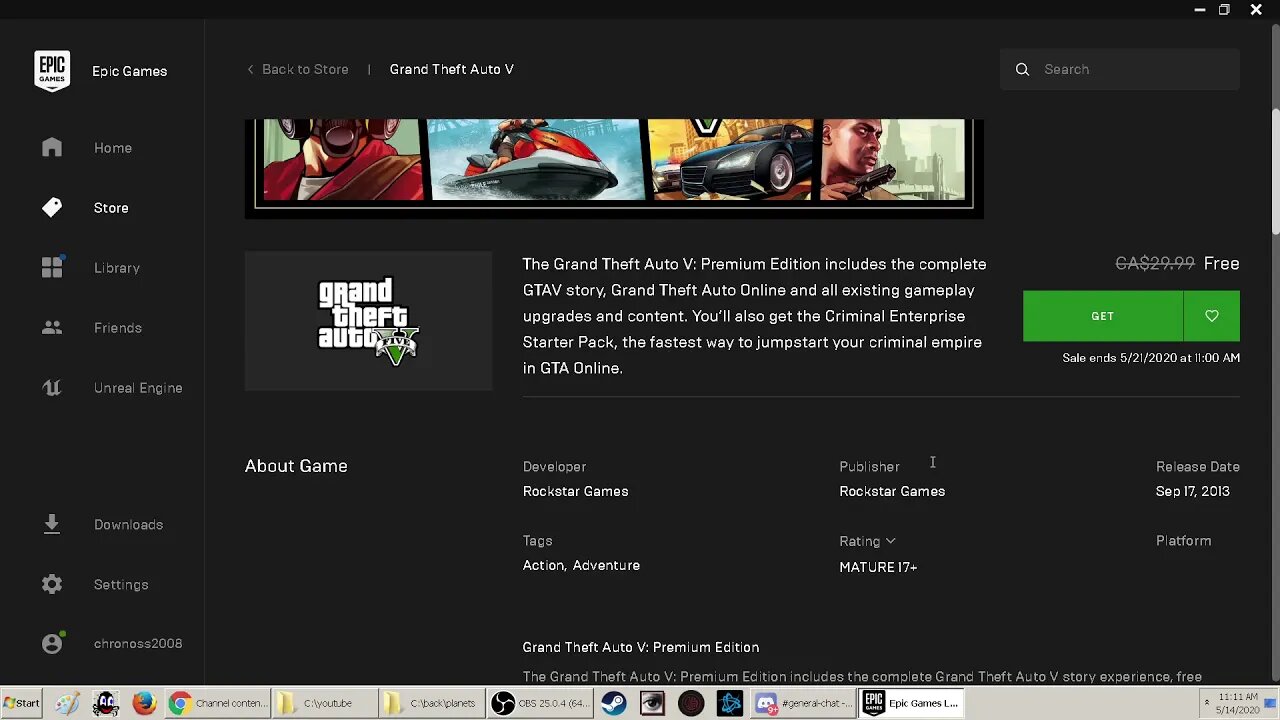Click the Sep 17, 2013 release date
The width and height of the screenshot is (1280, 720).
click(1193, 492)
